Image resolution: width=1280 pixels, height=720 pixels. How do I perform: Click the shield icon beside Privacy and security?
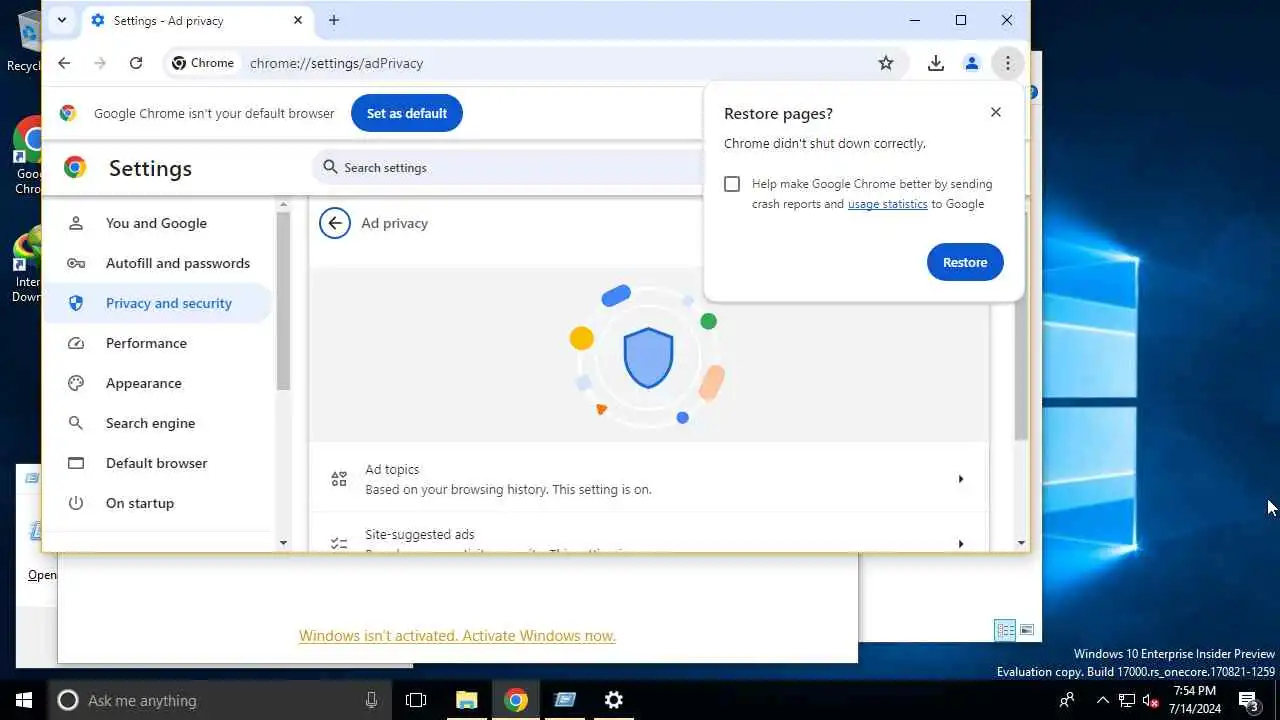pos(75,303)
